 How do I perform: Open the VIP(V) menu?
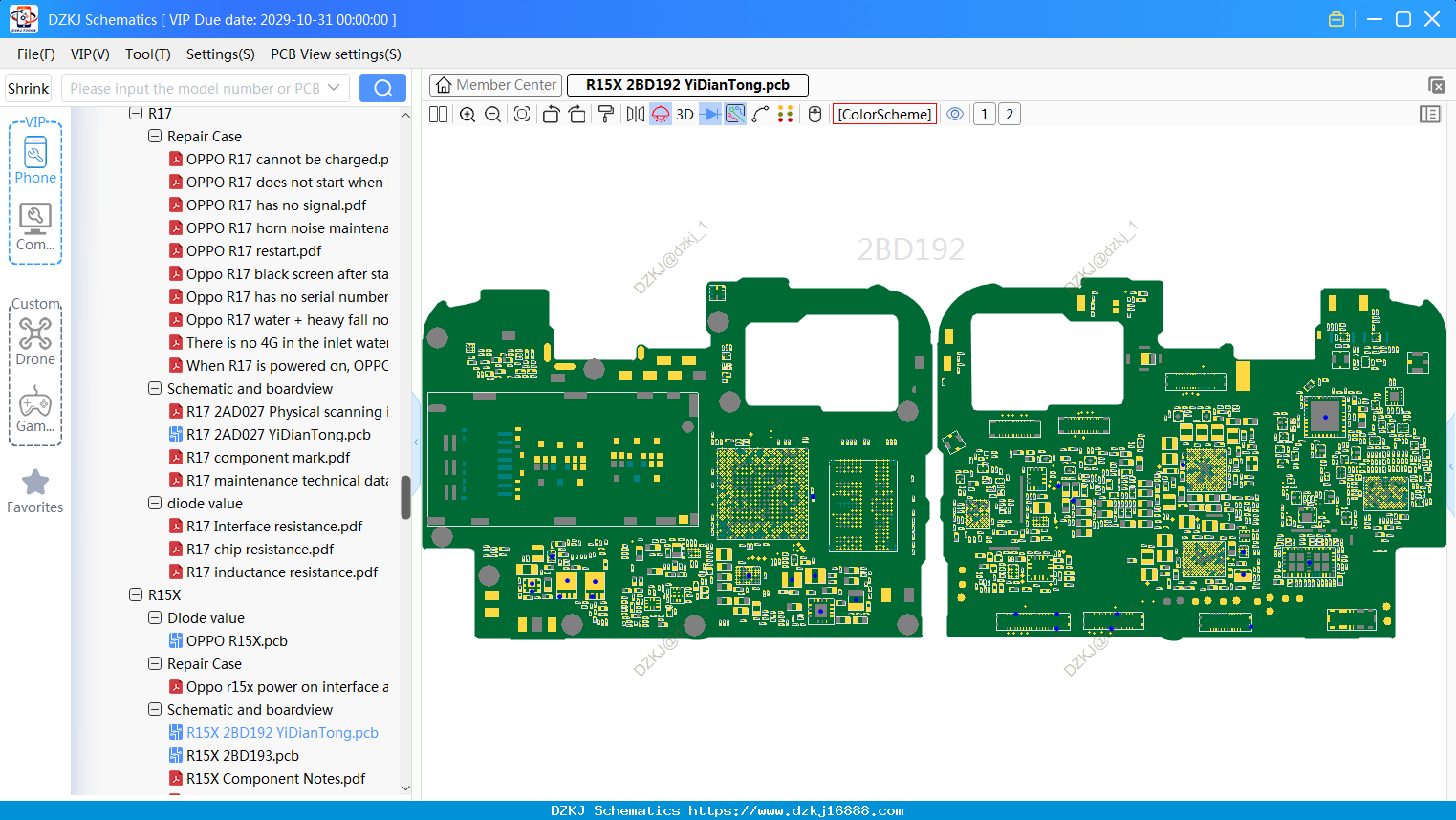tap(90, 54)
